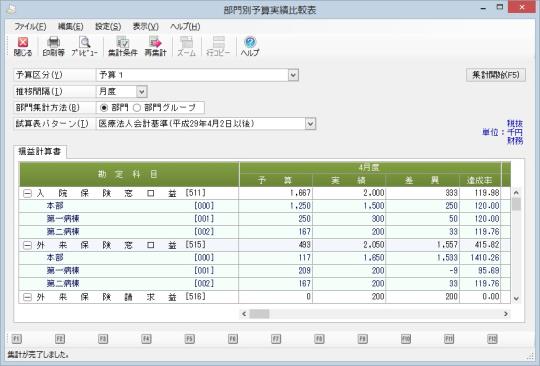Click the 1,667 budget cell
The image size is (540, 366).
click(x=276, y=193)
